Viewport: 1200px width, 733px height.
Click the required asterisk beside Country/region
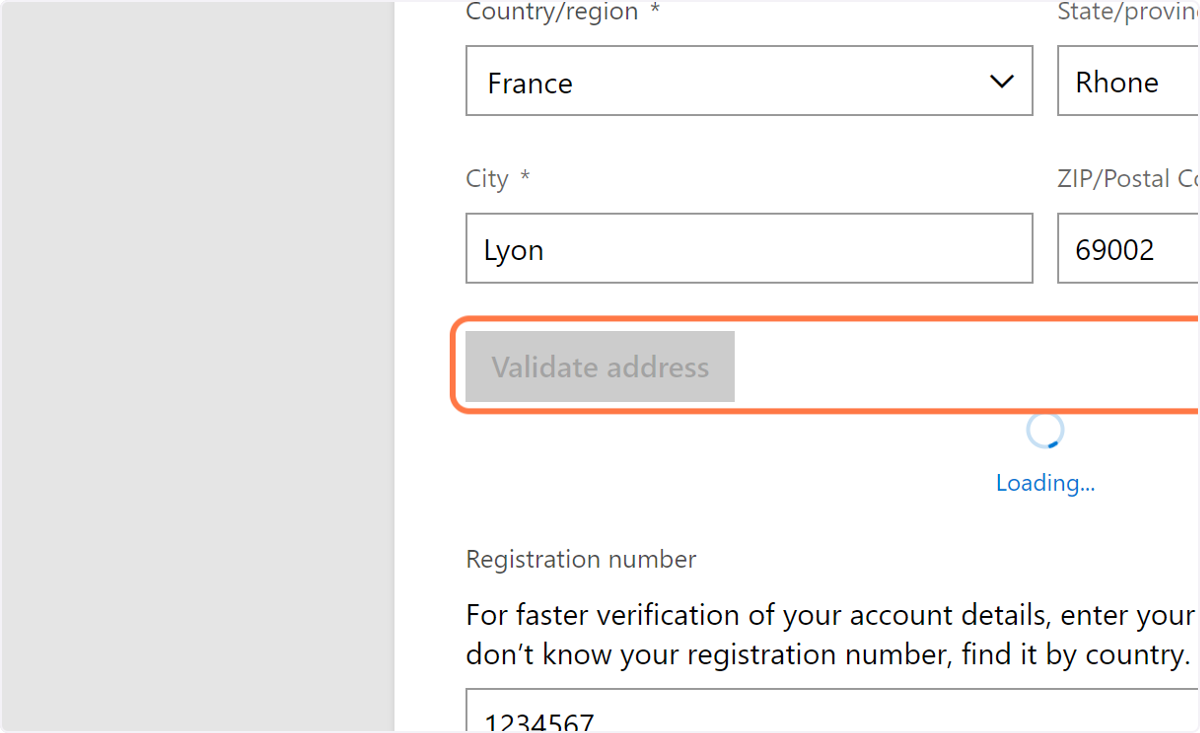point(654,10)
